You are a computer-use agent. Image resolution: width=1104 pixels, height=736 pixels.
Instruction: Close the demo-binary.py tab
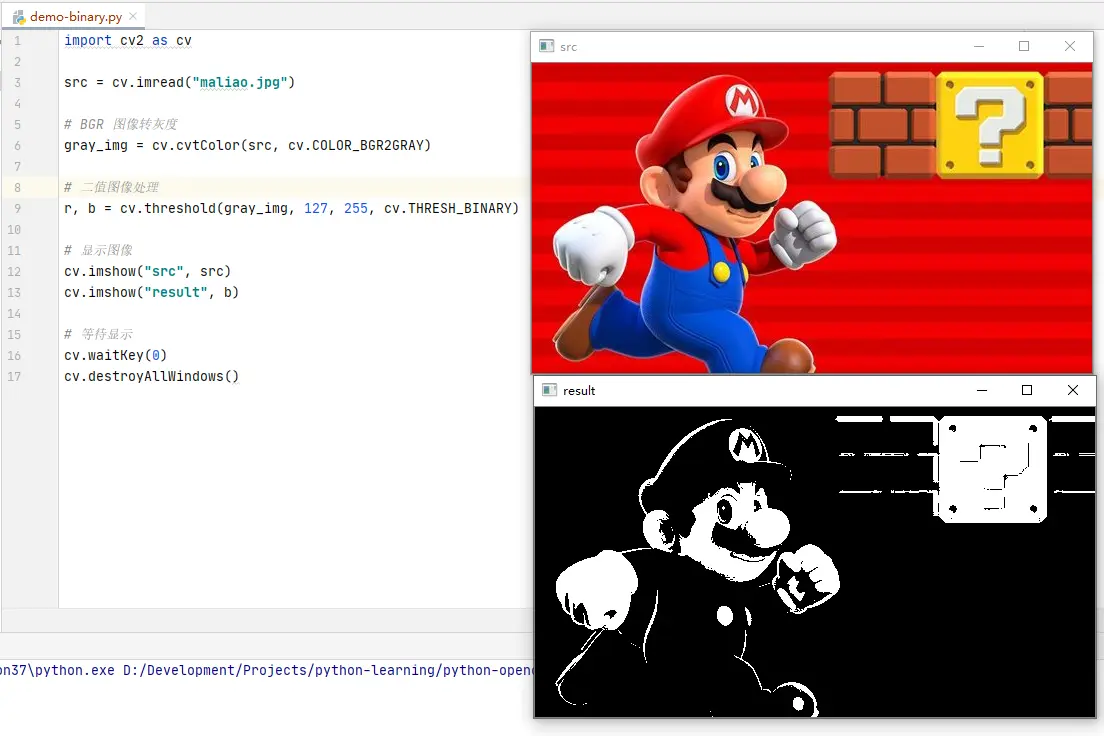pos(132,15)
